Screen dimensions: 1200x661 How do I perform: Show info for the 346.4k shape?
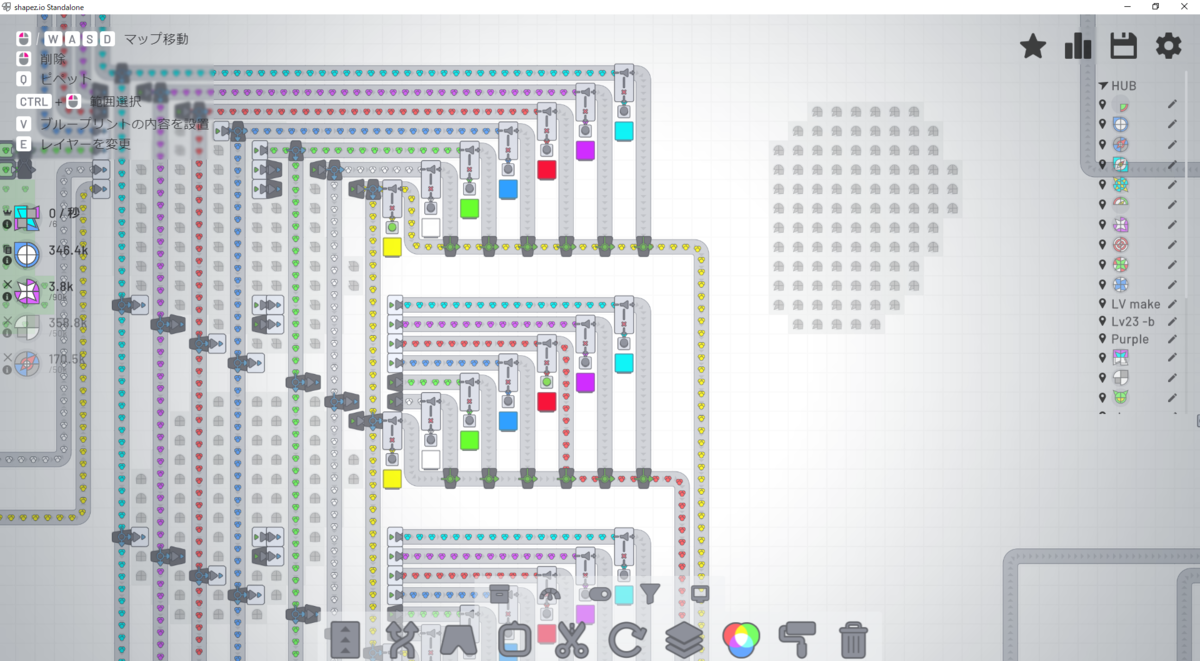point(7,260)
